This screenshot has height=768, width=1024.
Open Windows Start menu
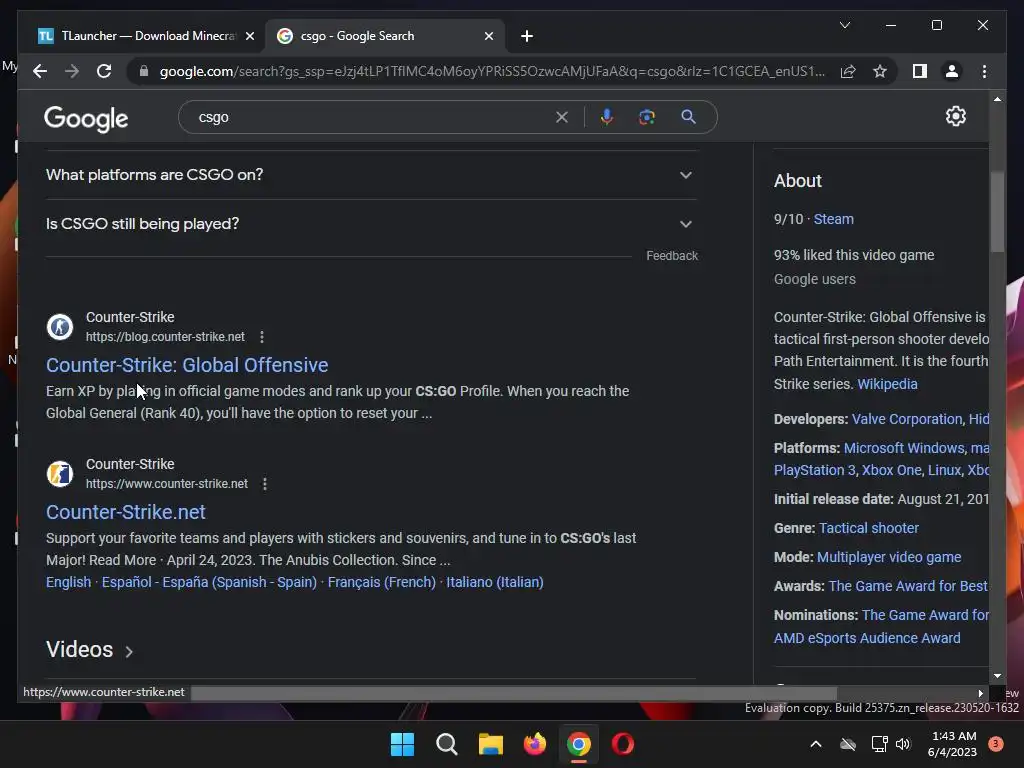coord(402,744)
